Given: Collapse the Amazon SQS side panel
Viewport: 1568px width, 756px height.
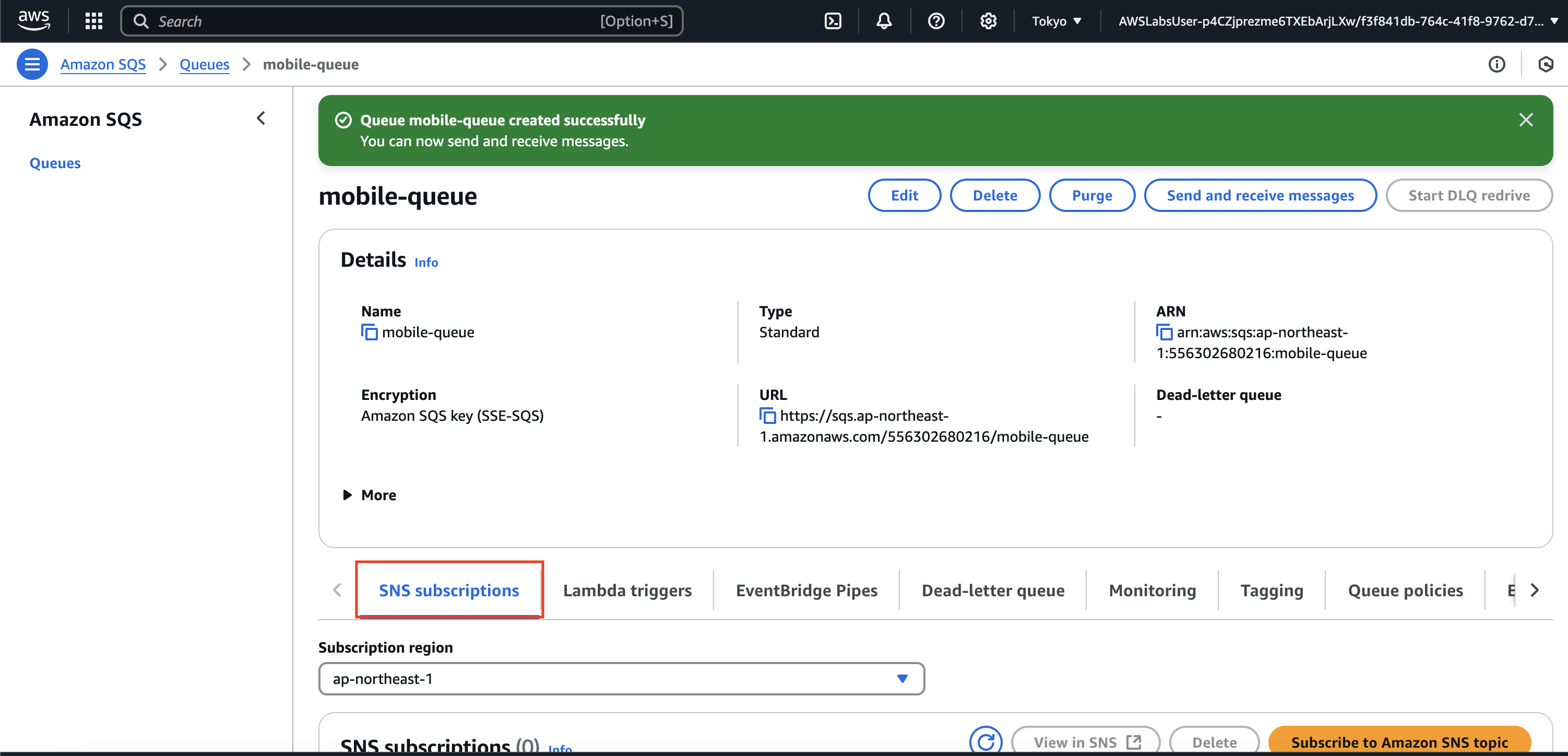Looking at the screenshot, I should coord(261,118).
